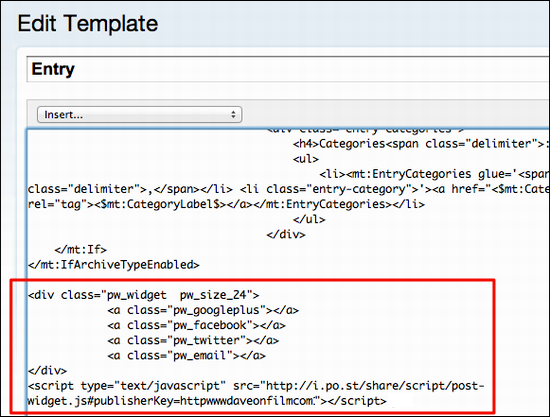The height and width of the screenshot is (417, 550).
Task: Click the pw_twitter anchor line
Action: pos(193,341)
